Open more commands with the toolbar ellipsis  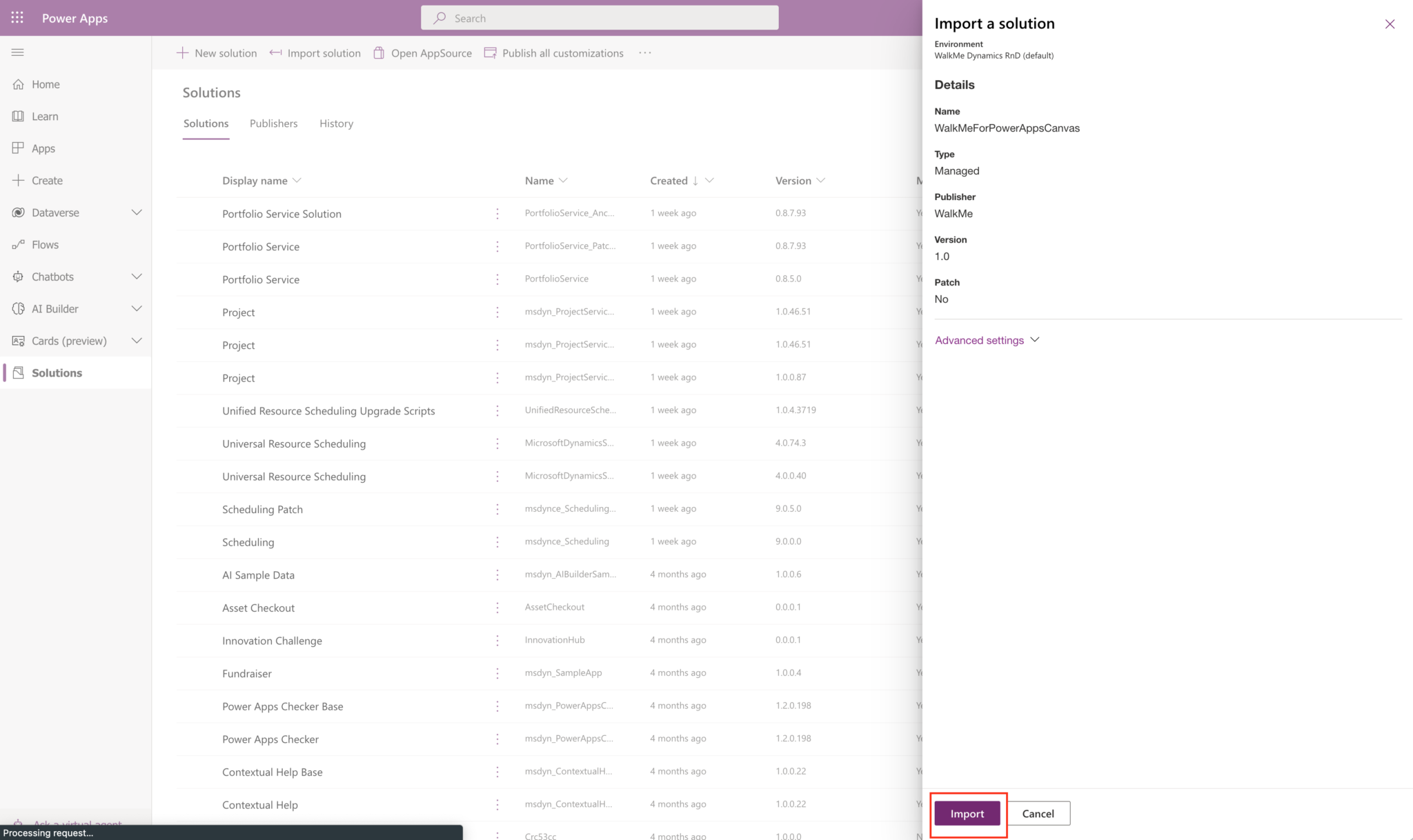(645, 52)
